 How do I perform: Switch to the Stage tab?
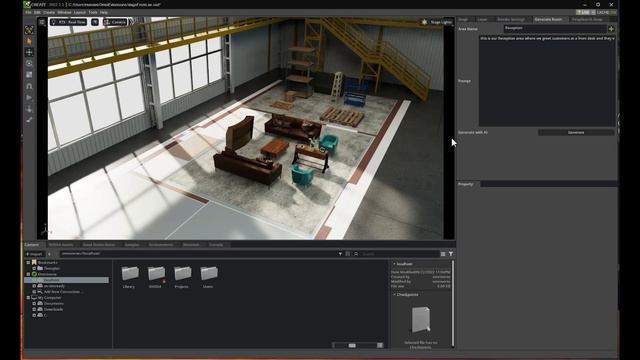[463, 19]
